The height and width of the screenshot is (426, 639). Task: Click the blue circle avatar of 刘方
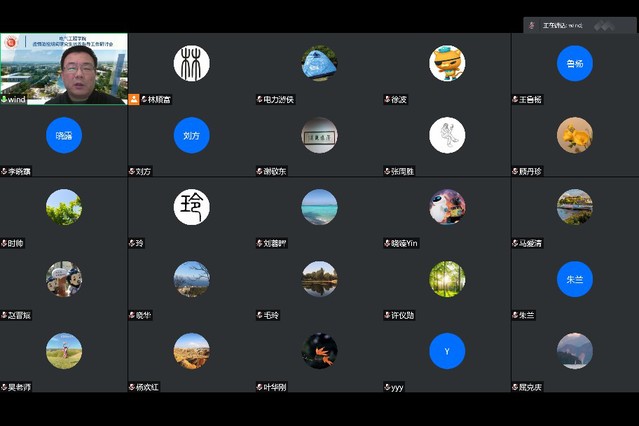tap(191, 135)
